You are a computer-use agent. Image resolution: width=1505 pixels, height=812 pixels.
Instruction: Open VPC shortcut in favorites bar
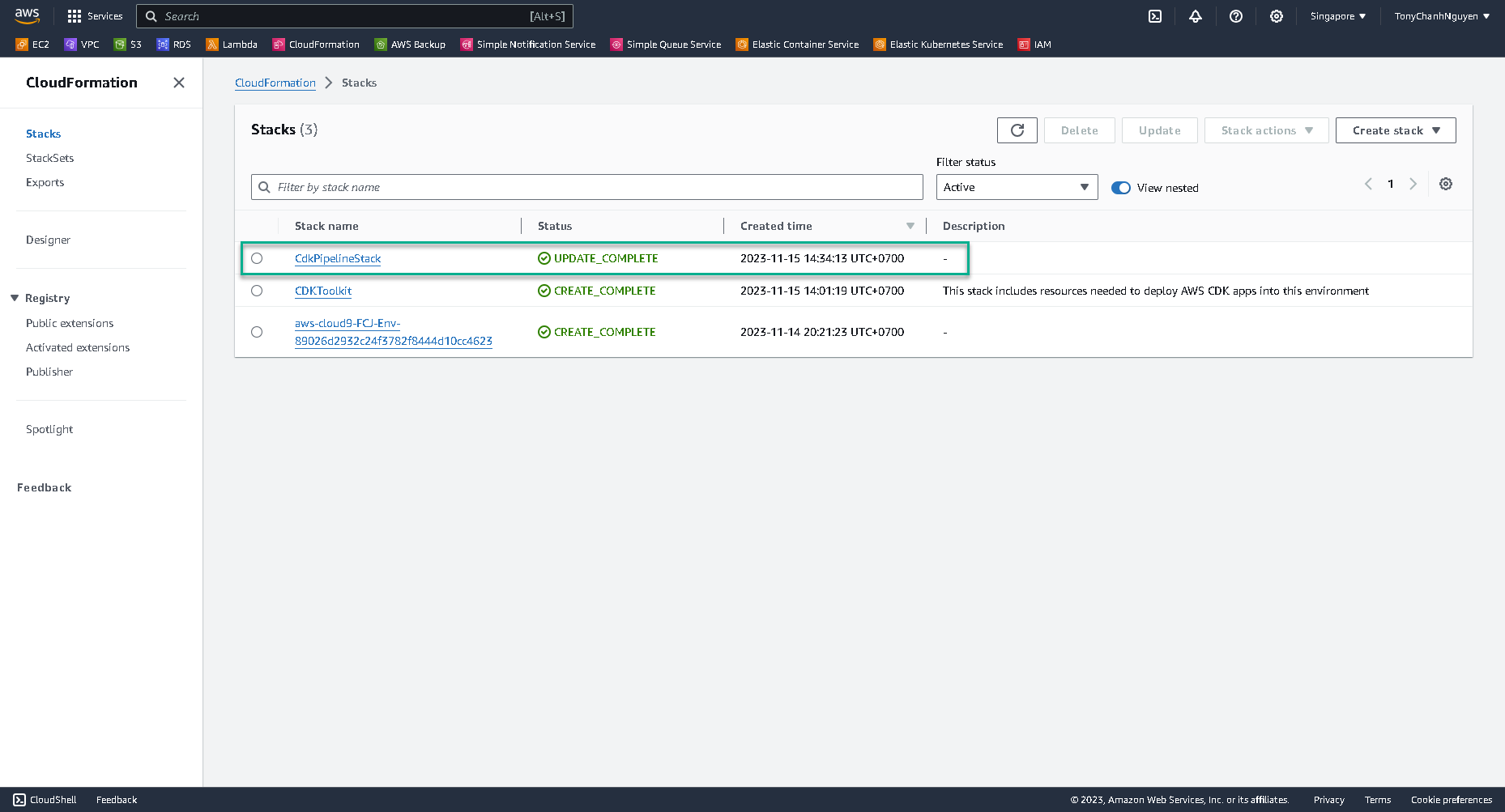(x=82, y=45)
